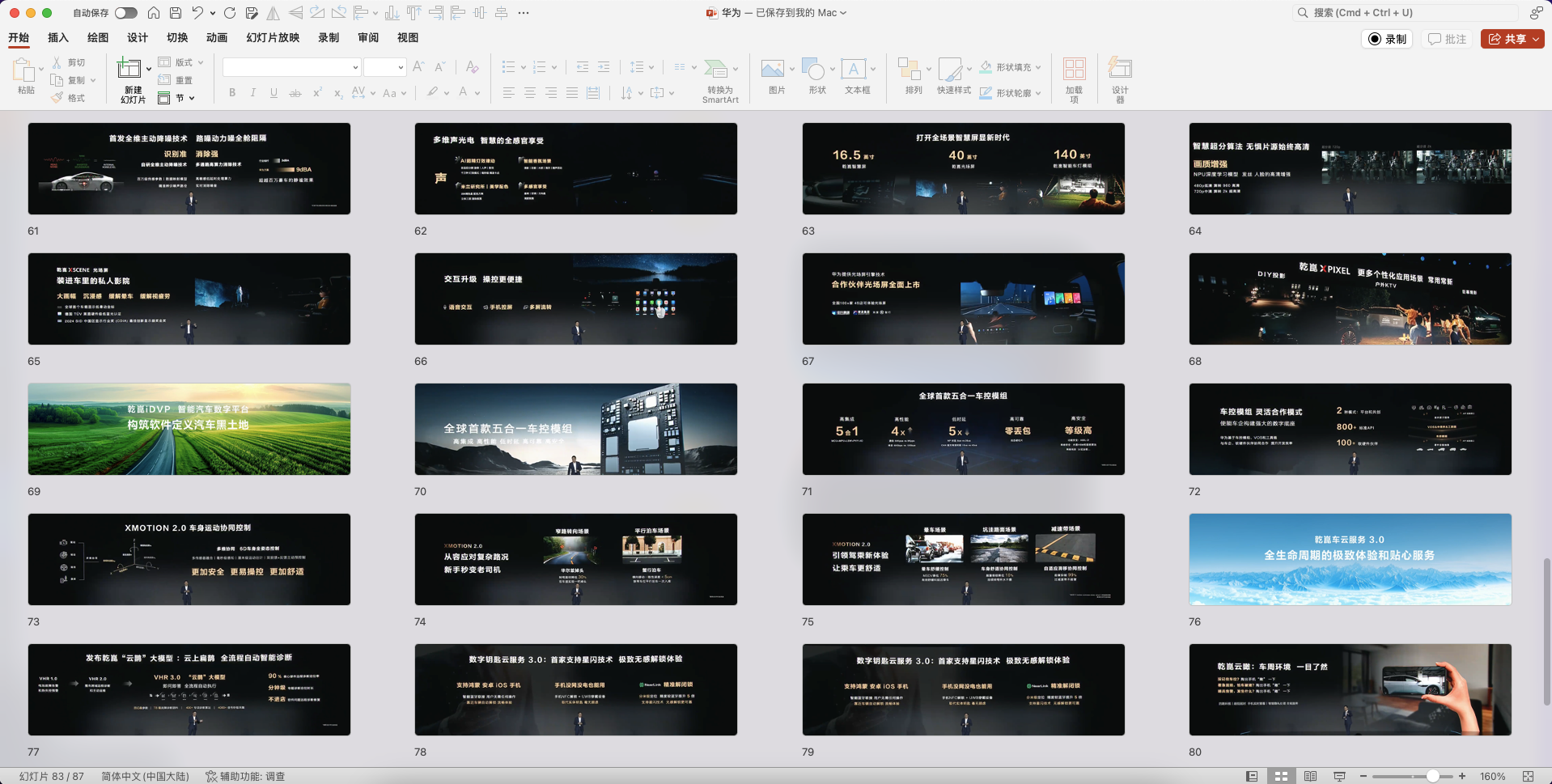Click the 重置 reset button
Screen dimensions: 1552x784
(176, 80)
